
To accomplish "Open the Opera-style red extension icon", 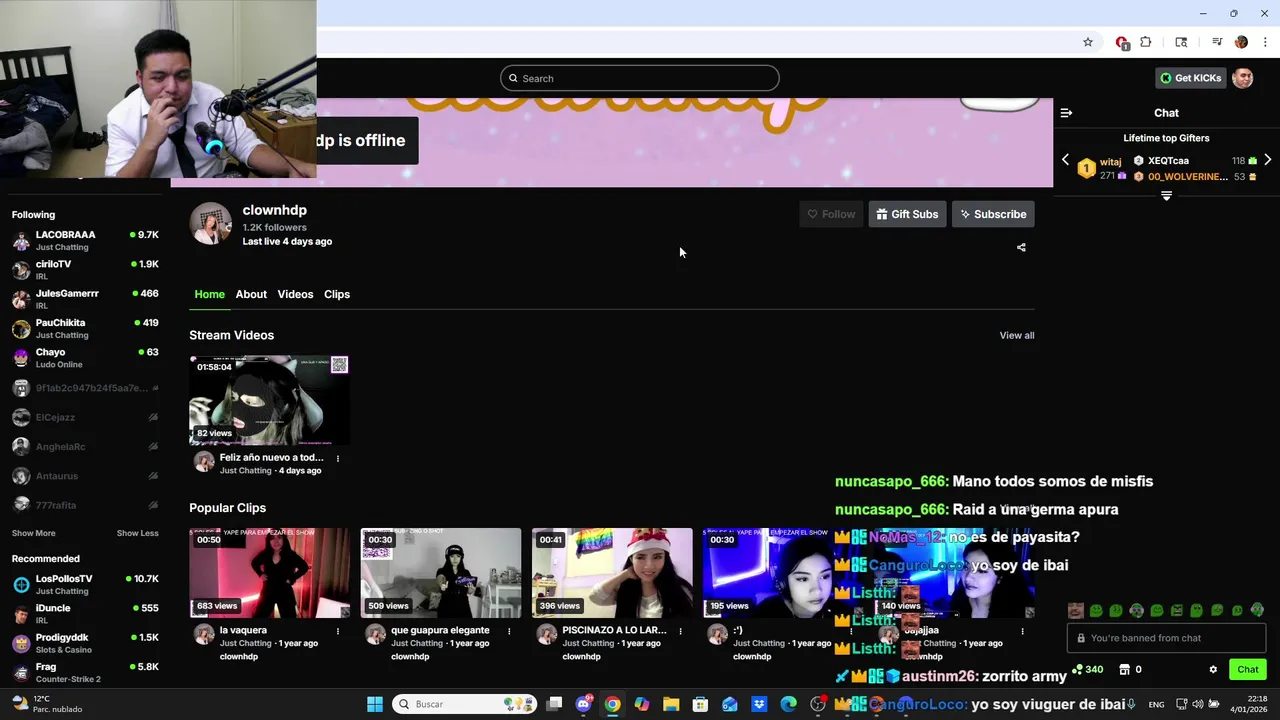I will click(1122, 42).
